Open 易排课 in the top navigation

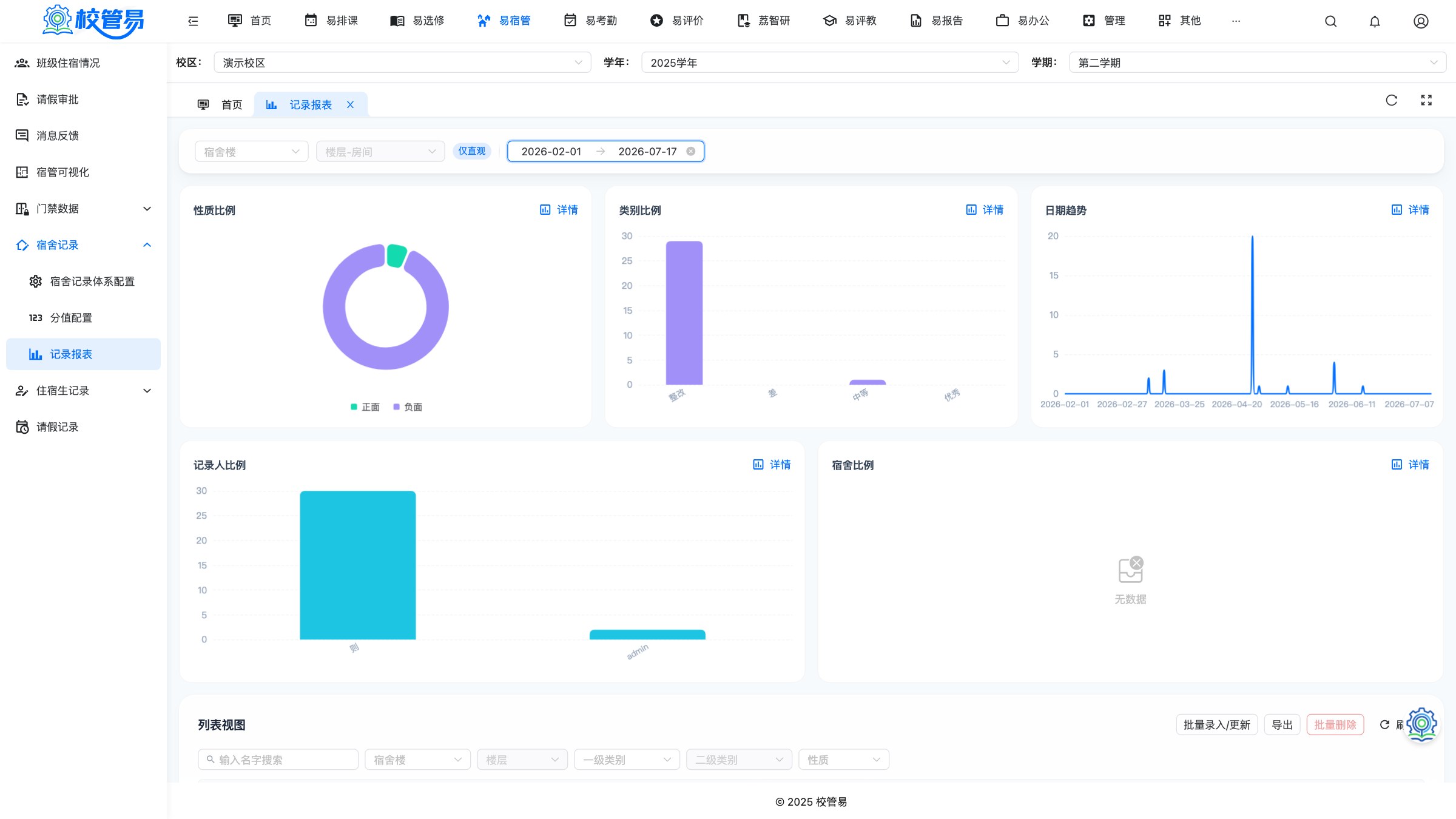pos(331,21)
